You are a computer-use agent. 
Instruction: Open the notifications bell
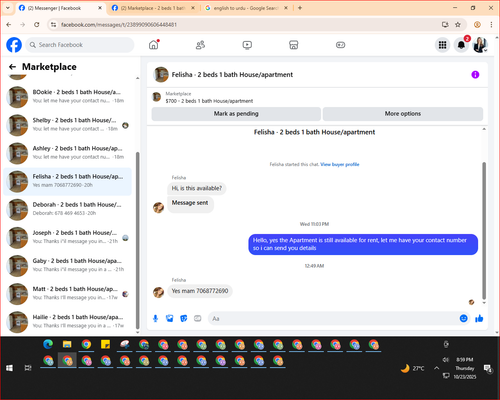[461, 45]
